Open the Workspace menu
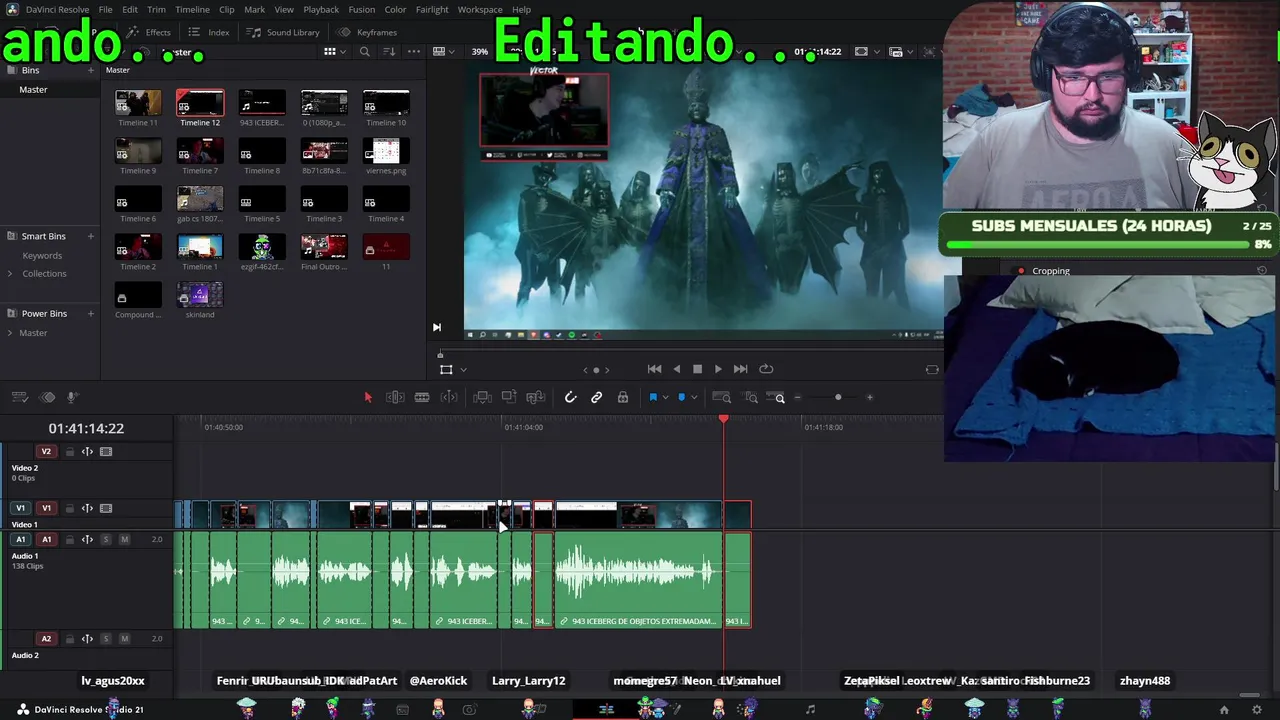The width and height of the screenshot is (1280, 720). (480, 10)
